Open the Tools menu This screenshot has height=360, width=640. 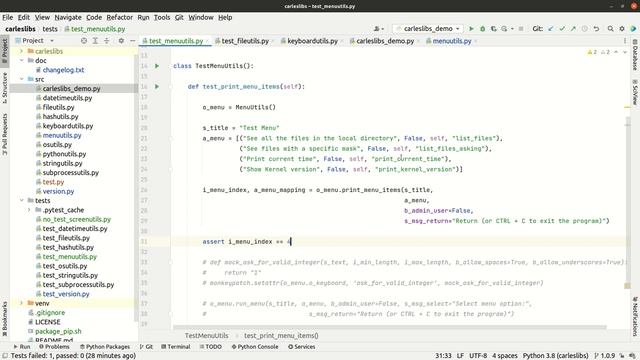click(x=162, y=17)
